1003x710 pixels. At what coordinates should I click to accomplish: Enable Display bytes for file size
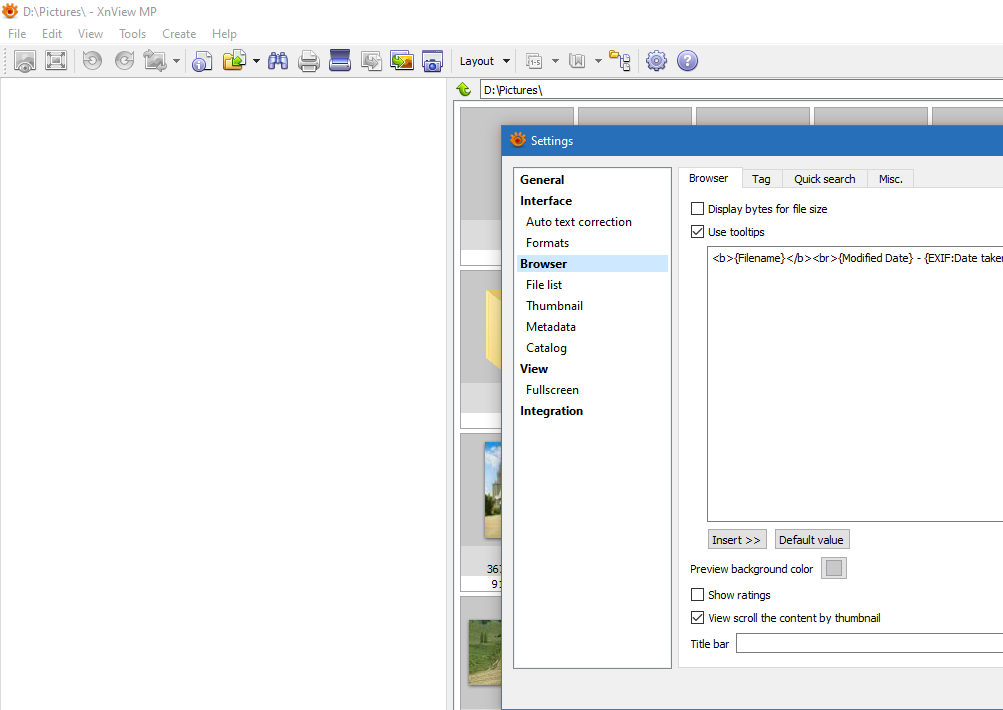[698, 209]
